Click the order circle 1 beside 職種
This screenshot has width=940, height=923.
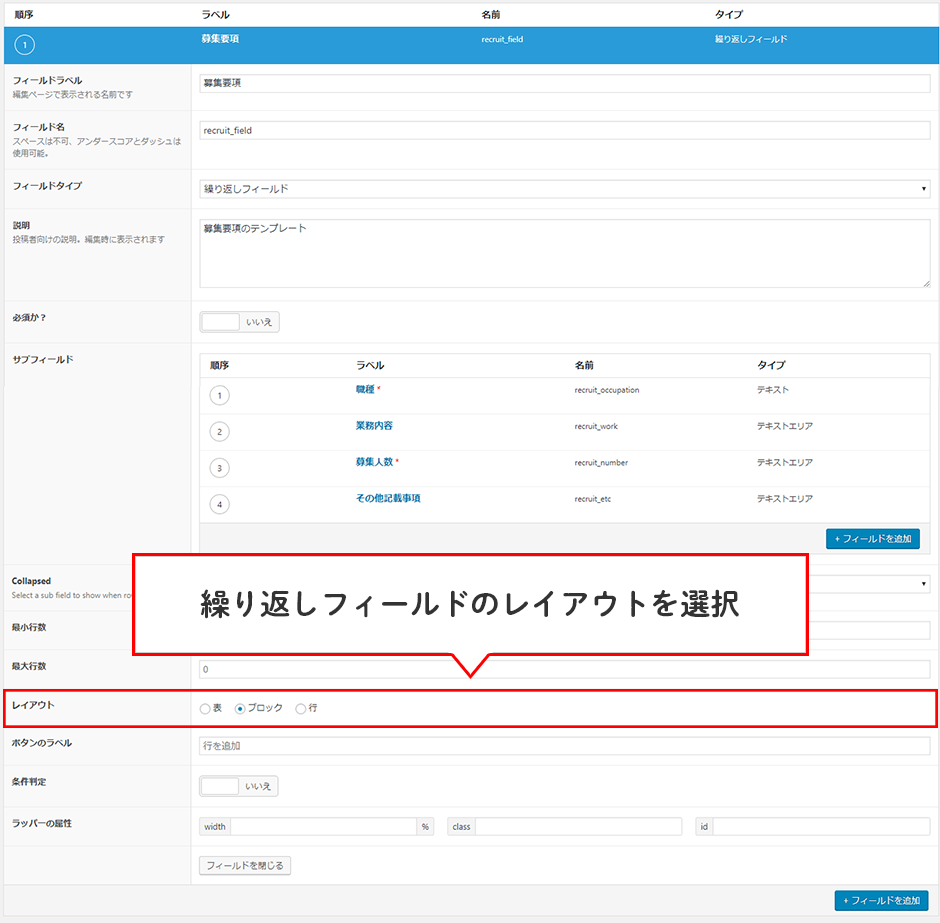pos(219,395)
